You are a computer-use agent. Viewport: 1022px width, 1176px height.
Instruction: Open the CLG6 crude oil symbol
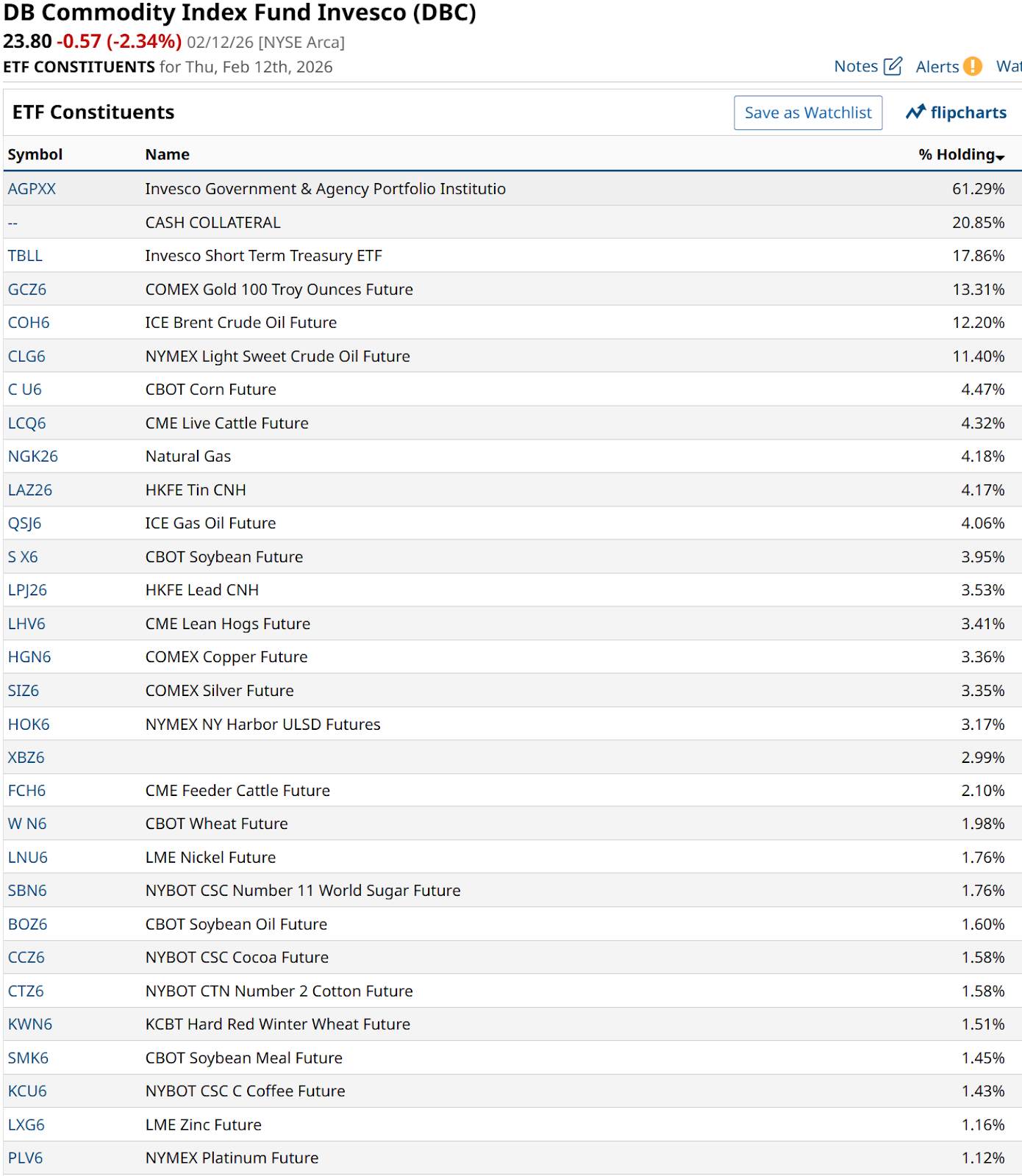[26, 356]
